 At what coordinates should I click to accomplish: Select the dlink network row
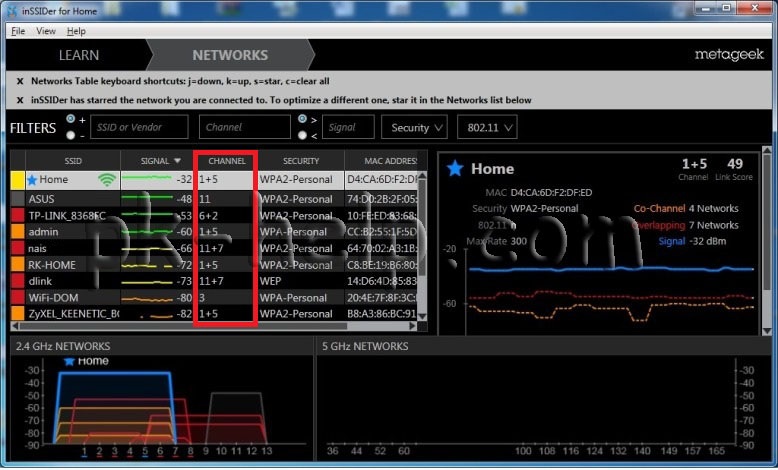pyautogui.click(x=214, y=281)
